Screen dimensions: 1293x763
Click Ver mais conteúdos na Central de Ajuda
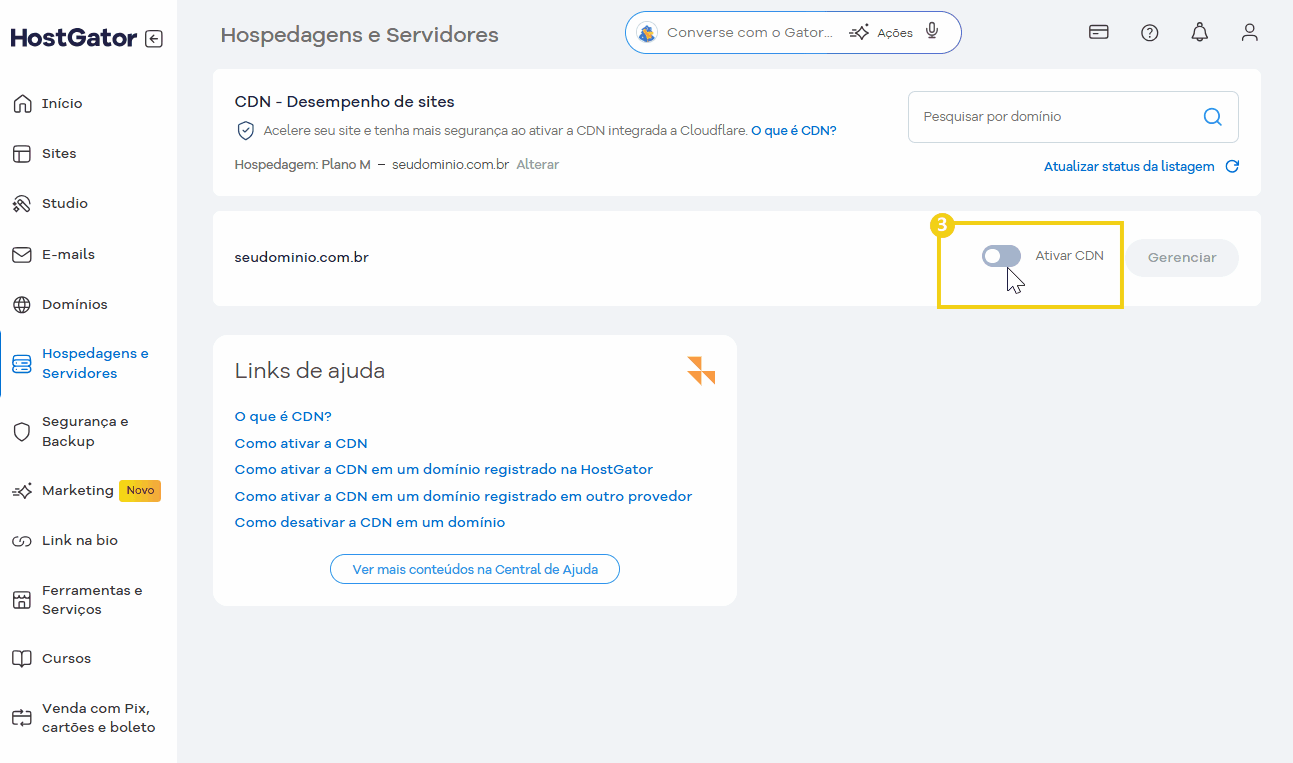(x=475, y=569)
